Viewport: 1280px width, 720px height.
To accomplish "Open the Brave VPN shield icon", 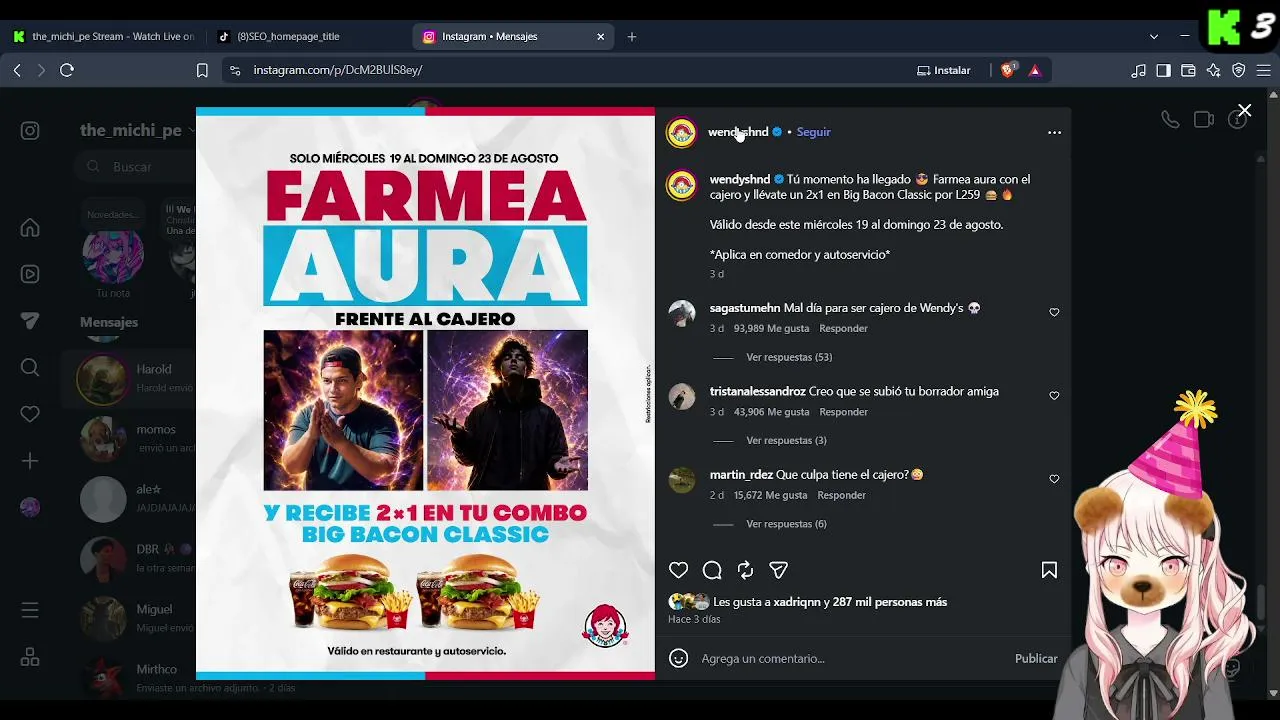I will tap(1239, 70).
